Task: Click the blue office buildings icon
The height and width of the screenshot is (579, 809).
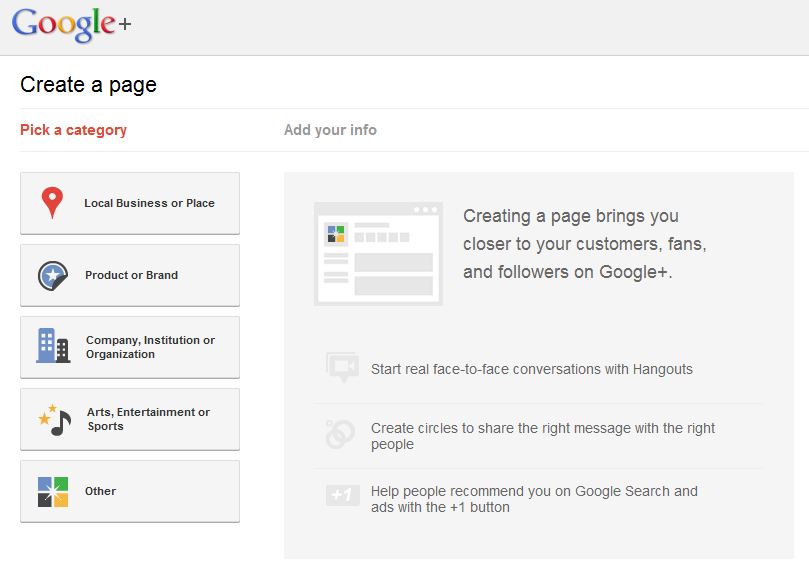Action: coord(53,346)
